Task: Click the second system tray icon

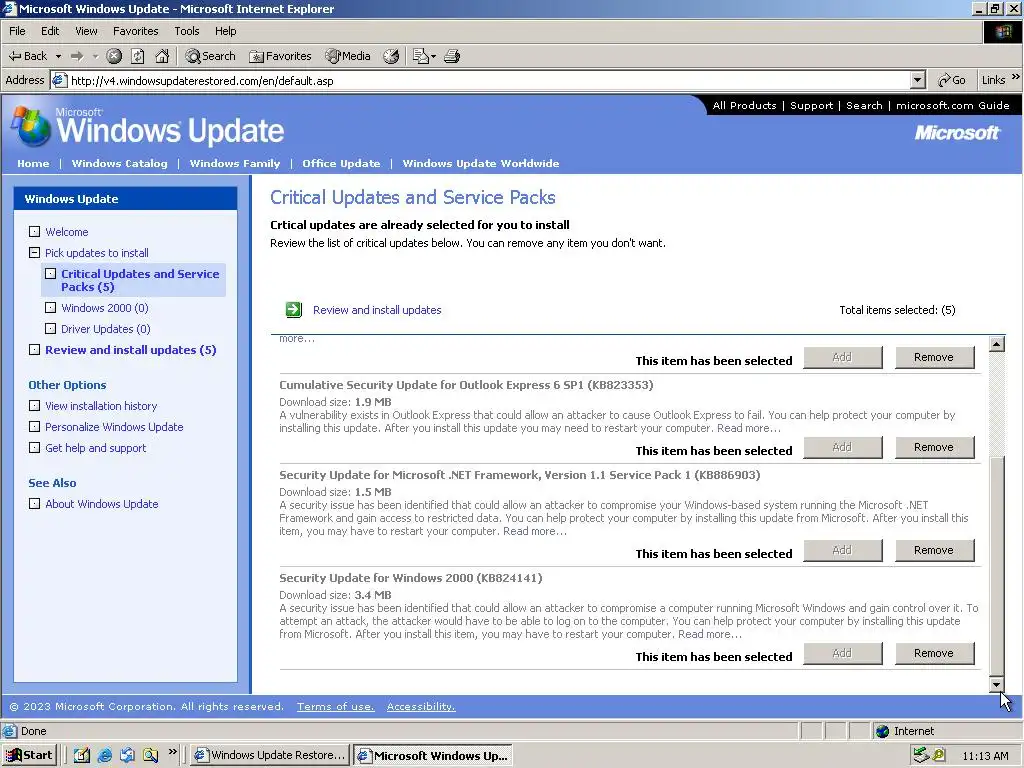Action: 938,755
